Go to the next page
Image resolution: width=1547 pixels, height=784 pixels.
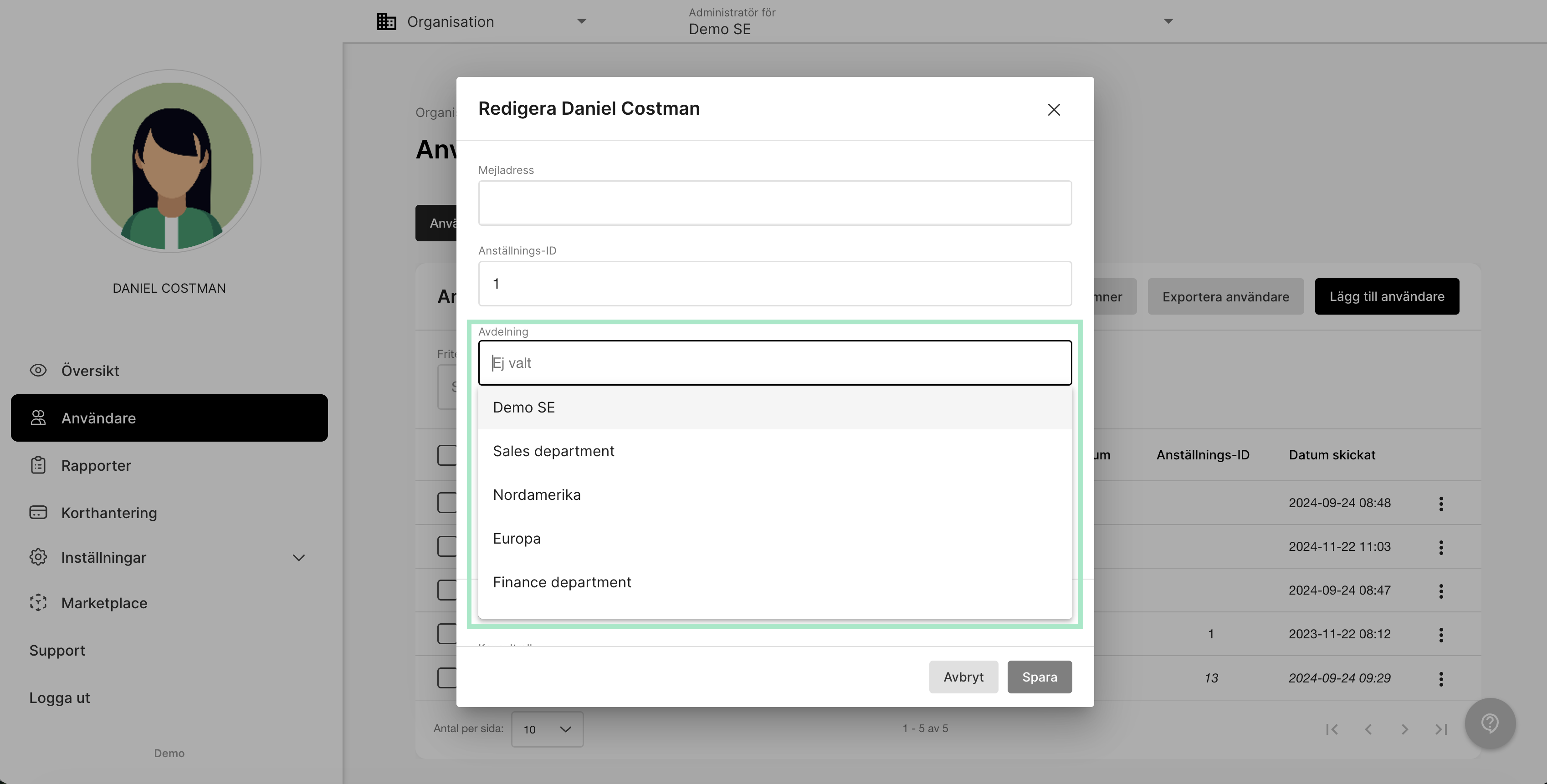pos(1405,729)
